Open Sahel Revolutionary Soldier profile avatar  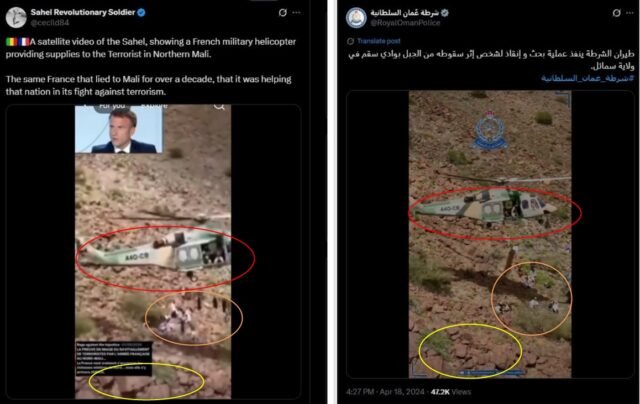tap(16, 17)
